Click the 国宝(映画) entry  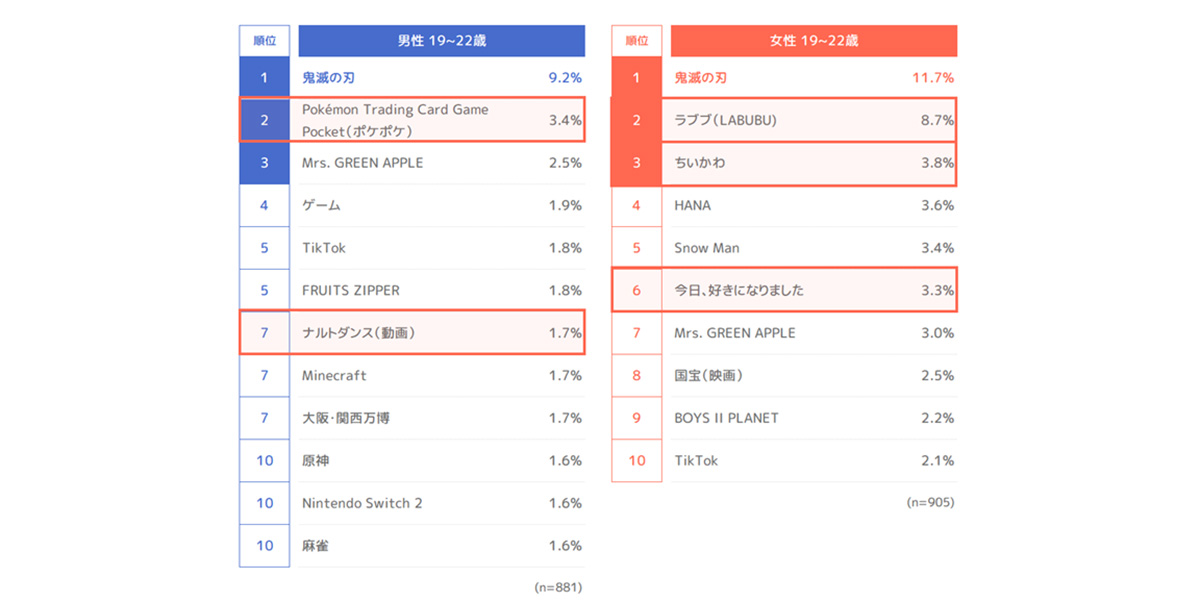pyautogui.click(x=708, y=376)
